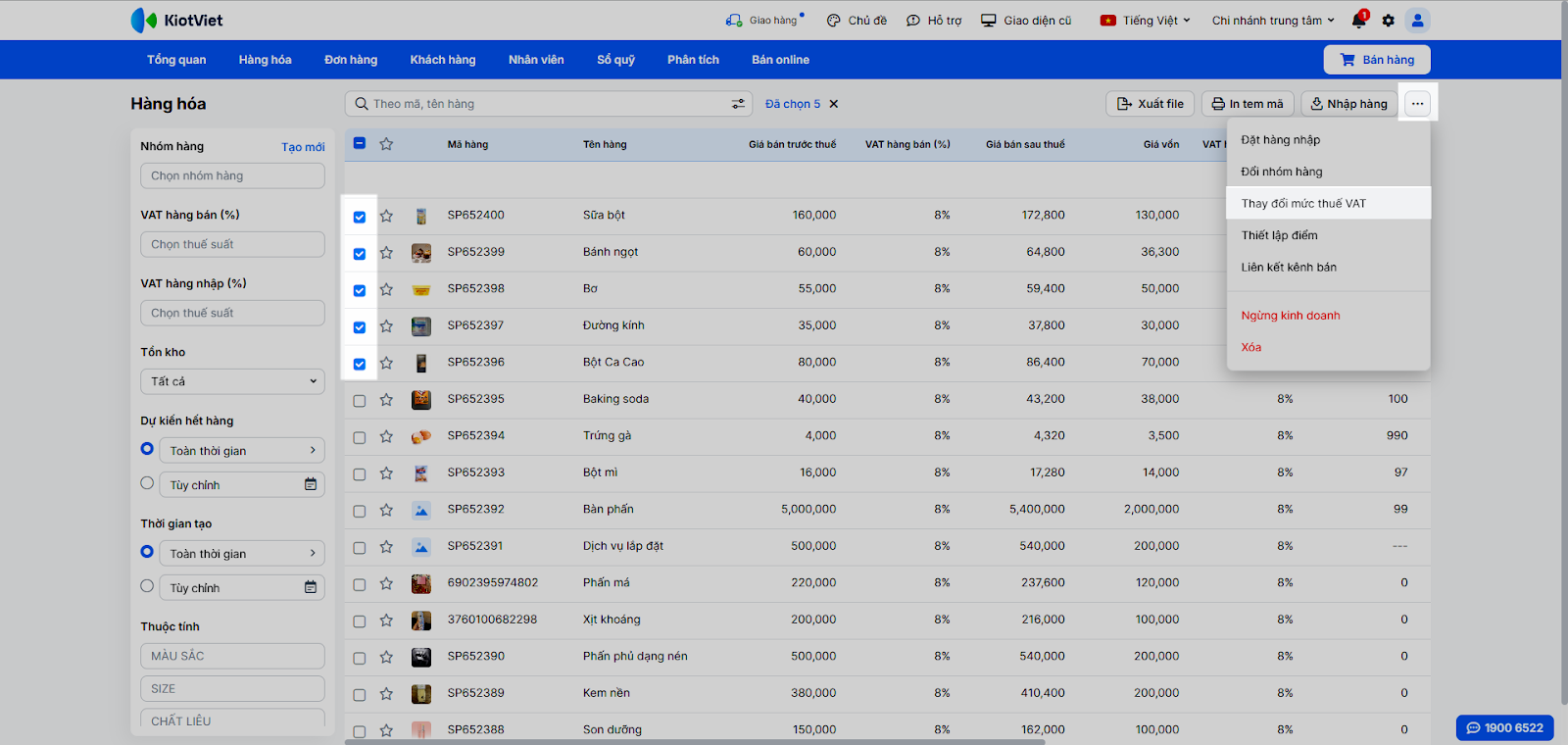This screenshot has width=1568, height=745.
Task: Open the settings gear icon
Action: [1388, 21]
